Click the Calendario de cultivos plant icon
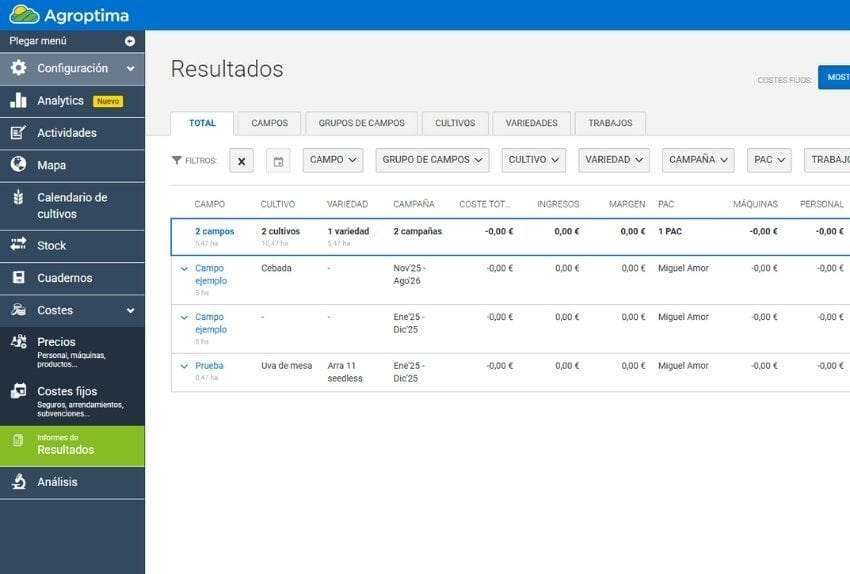The height and width of the screenshot is (574, 850). (18, 197)
